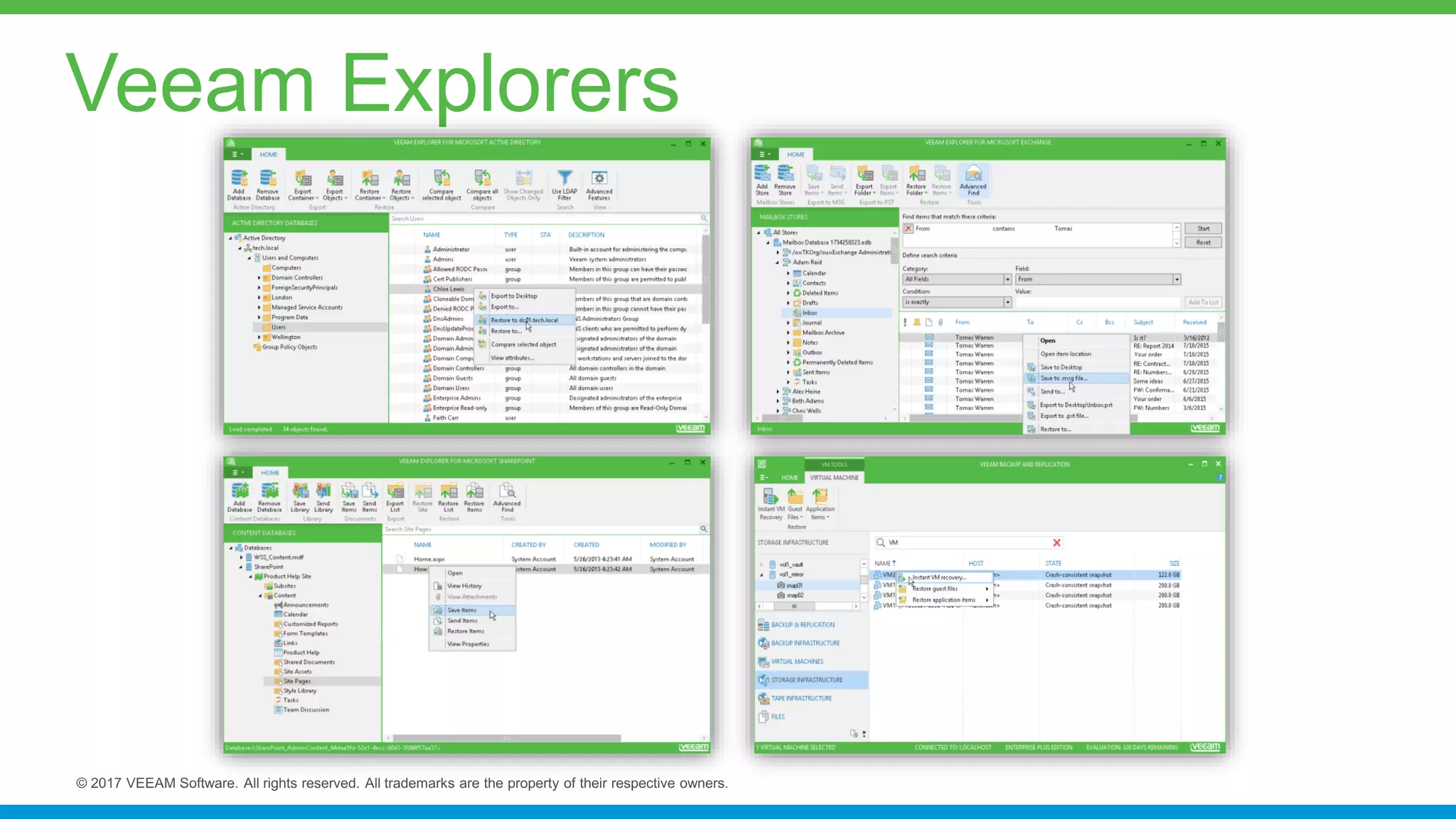Click Restore Container icon in Active Directory window
Image resolution: width=1456 pixels, height=819 pixels.
[370, 185]
